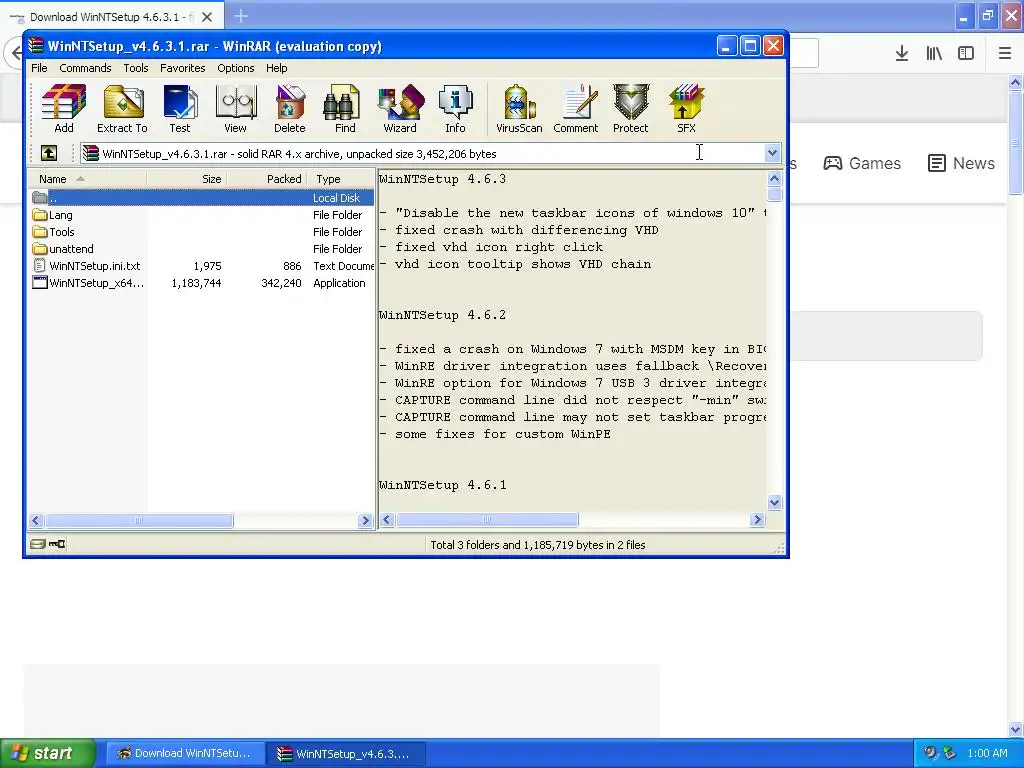Run the Test archive tool
Viewport: 1024px width, 768px height.
[x=180, y=108]
